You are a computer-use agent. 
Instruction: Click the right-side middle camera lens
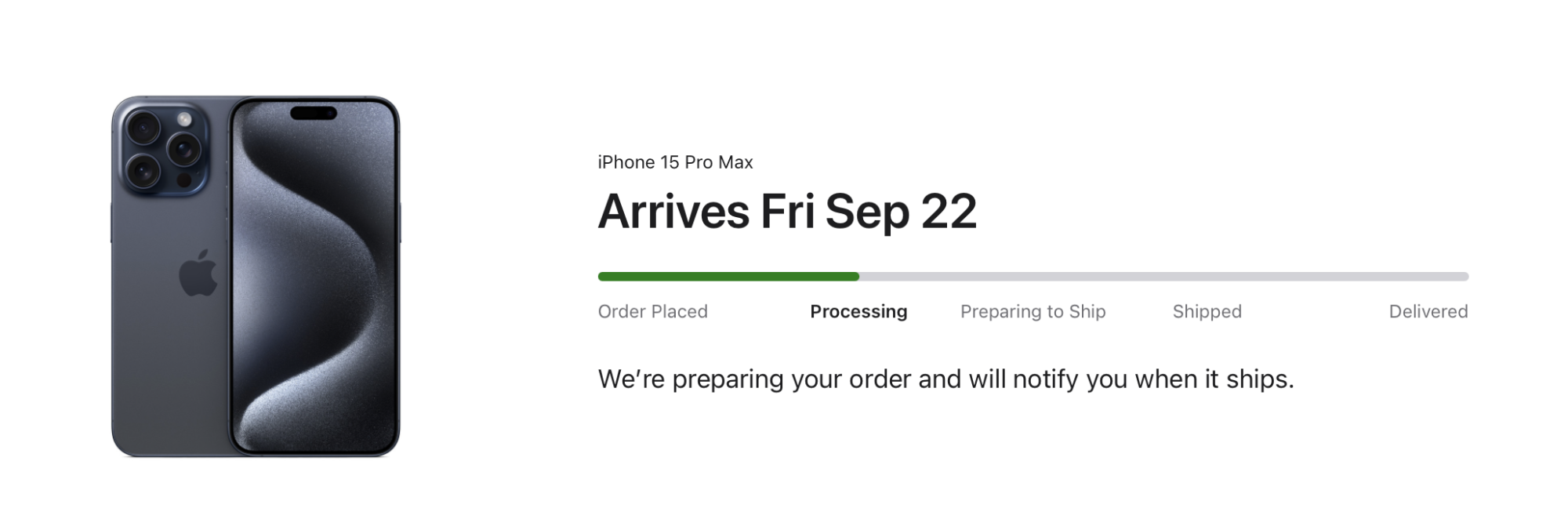point(185,148)
